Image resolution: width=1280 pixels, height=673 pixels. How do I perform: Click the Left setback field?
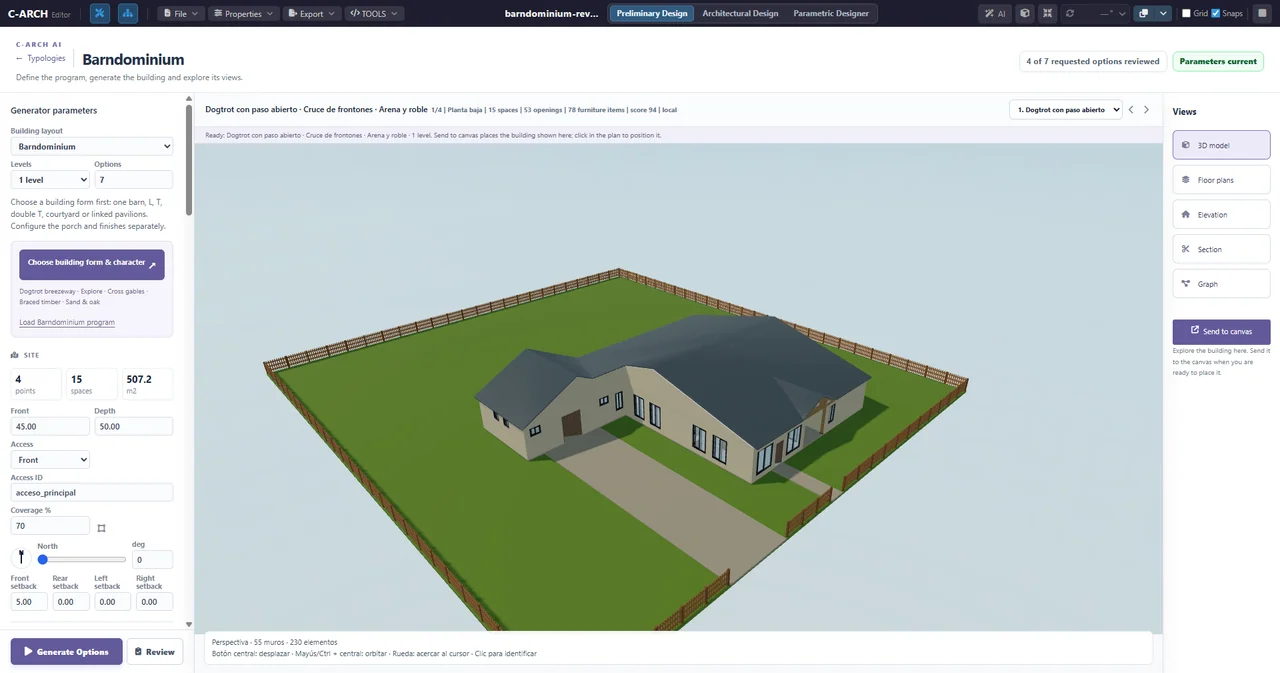[x=113, y=602]
